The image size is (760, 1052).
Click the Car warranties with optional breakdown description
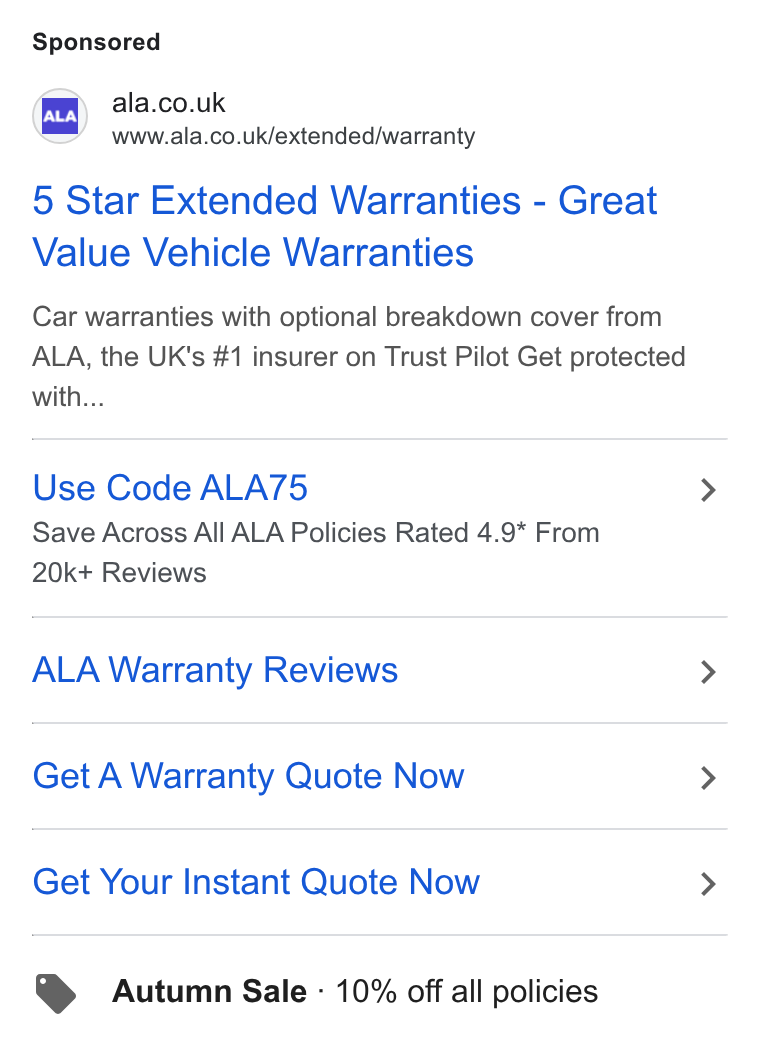(x=347, y=317)
